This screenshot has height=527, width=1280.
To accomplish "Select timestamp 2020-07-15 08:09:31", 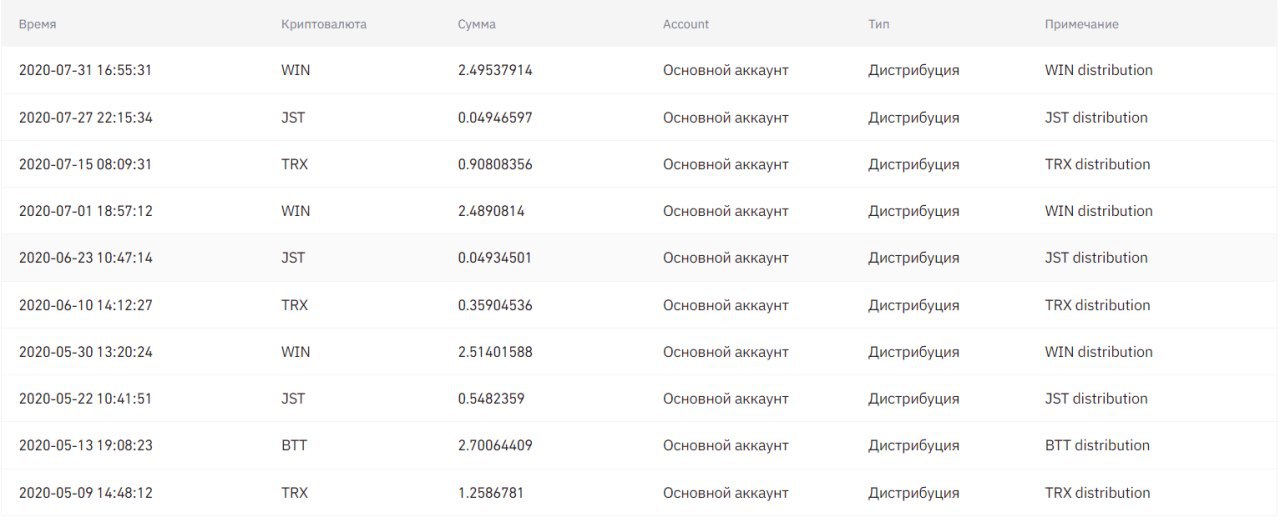I will pyautogui.click(x=86, y=164).
